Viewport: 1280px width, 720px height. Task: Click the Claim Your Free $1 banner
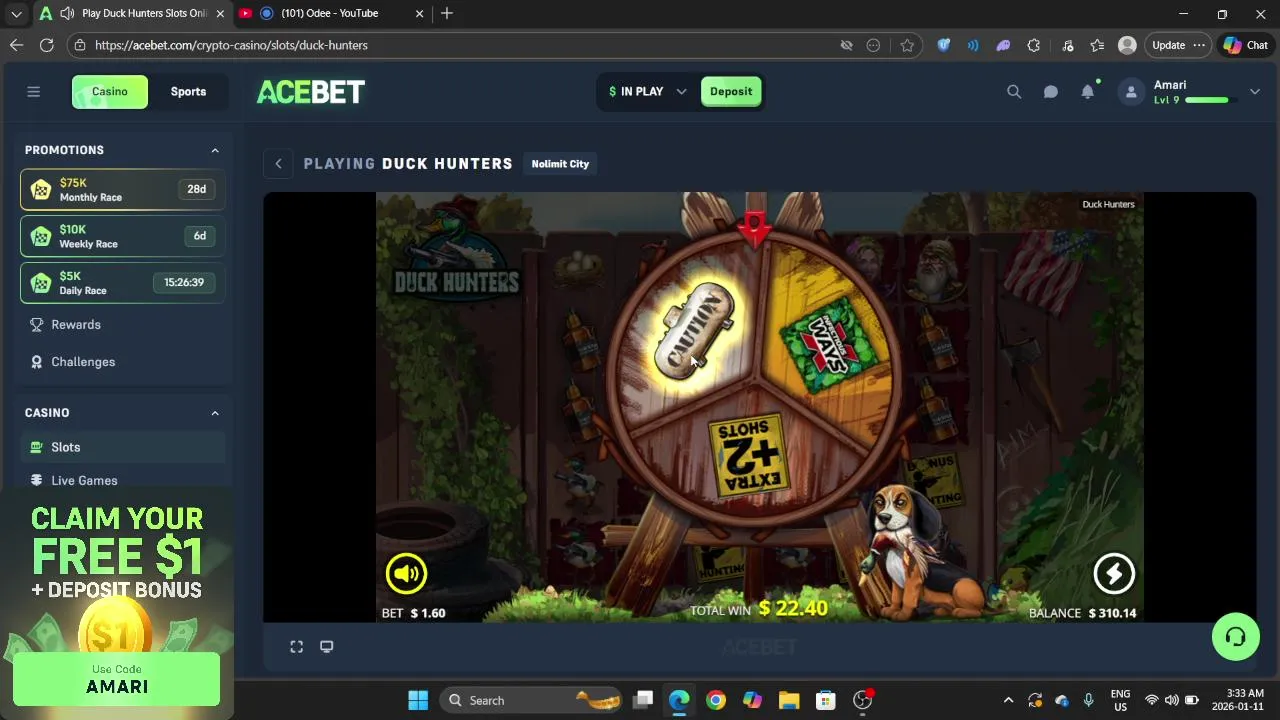pos(117,555)
